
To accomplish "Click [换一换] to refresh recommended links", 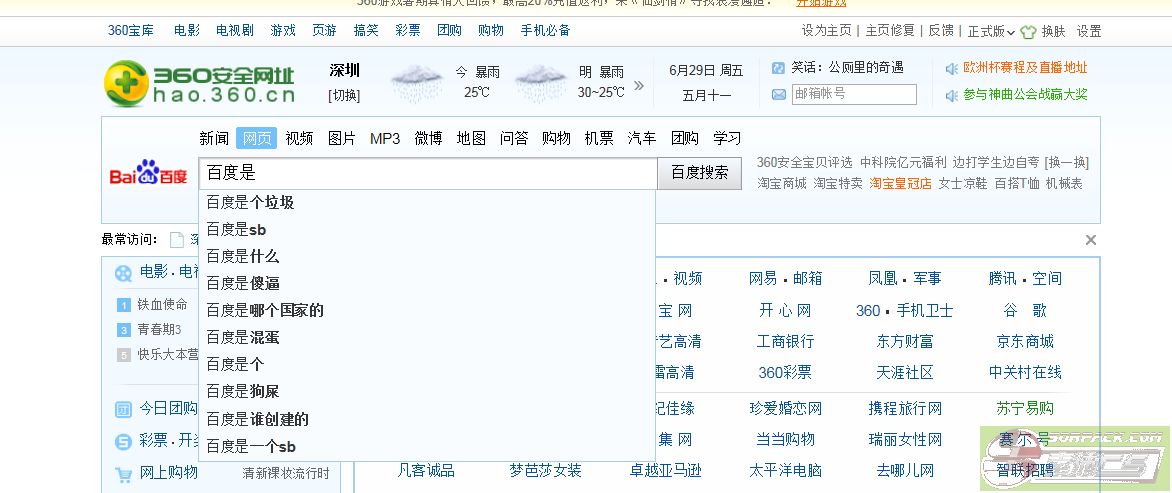I will click(x=1066, y=162).
